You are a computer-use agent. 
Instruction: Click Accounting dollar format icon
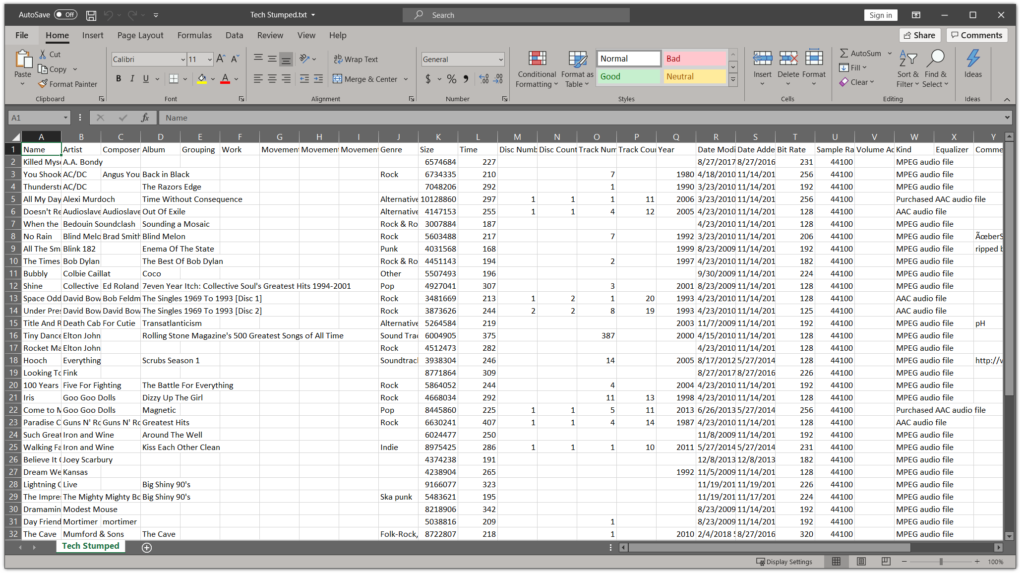click(x=428, y=79)
